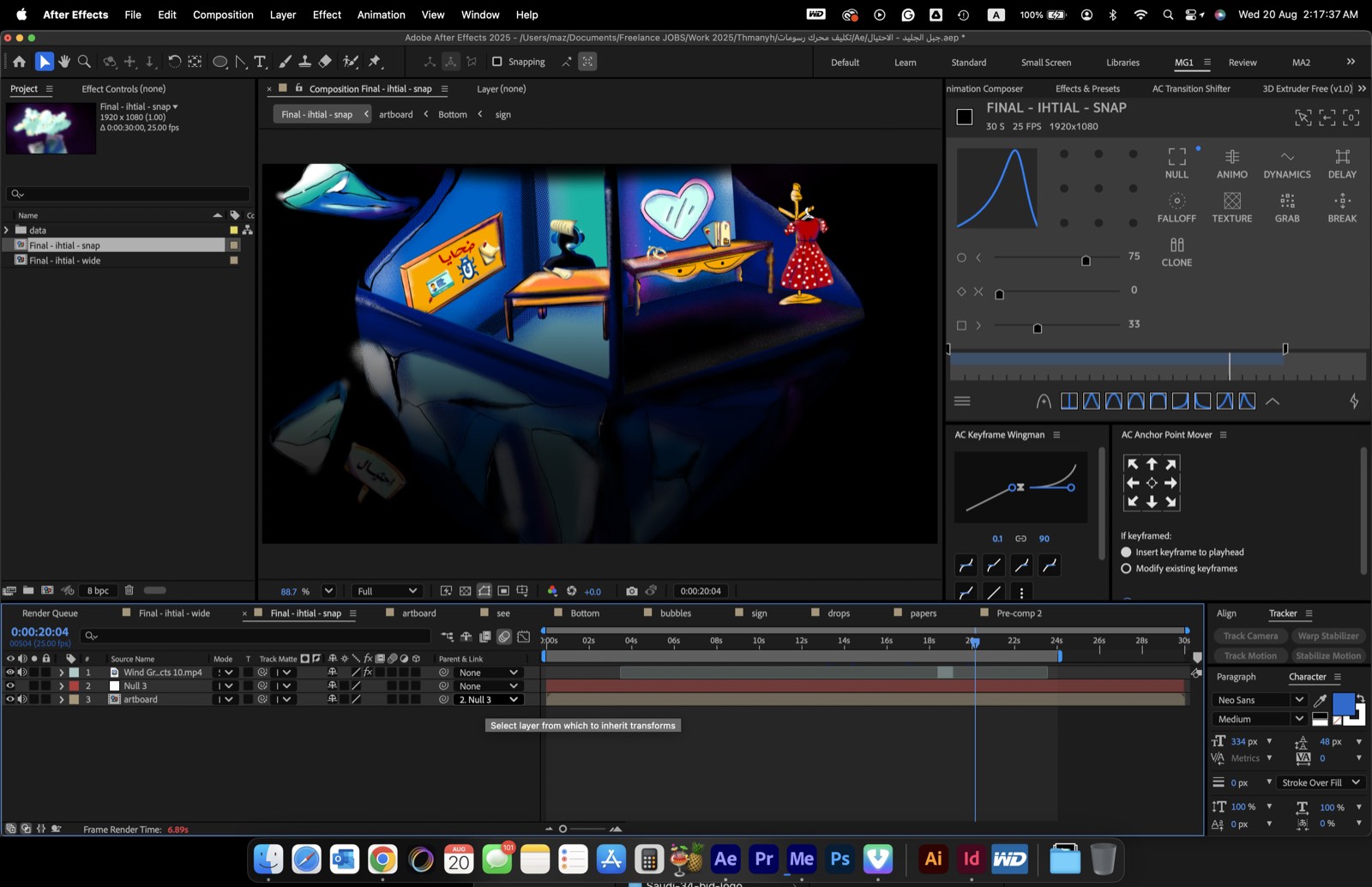Open the artboard parent link dropdown
The image size is (1372, 887).
pyautogui.click(x=489, y=700)
